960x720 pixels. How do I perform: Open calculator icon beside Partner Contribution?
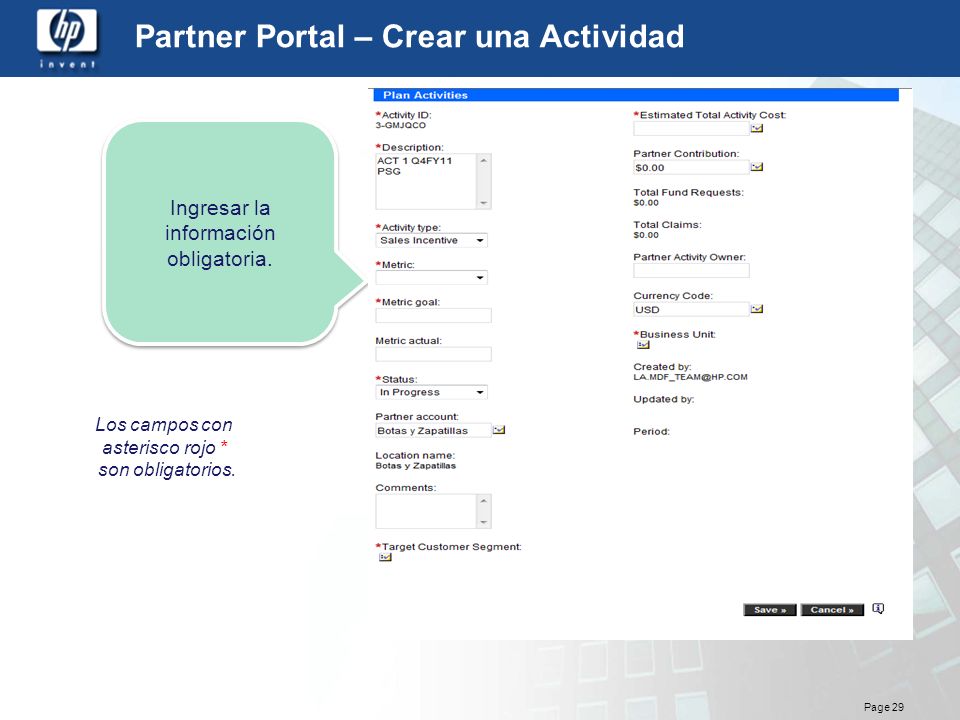757,167
